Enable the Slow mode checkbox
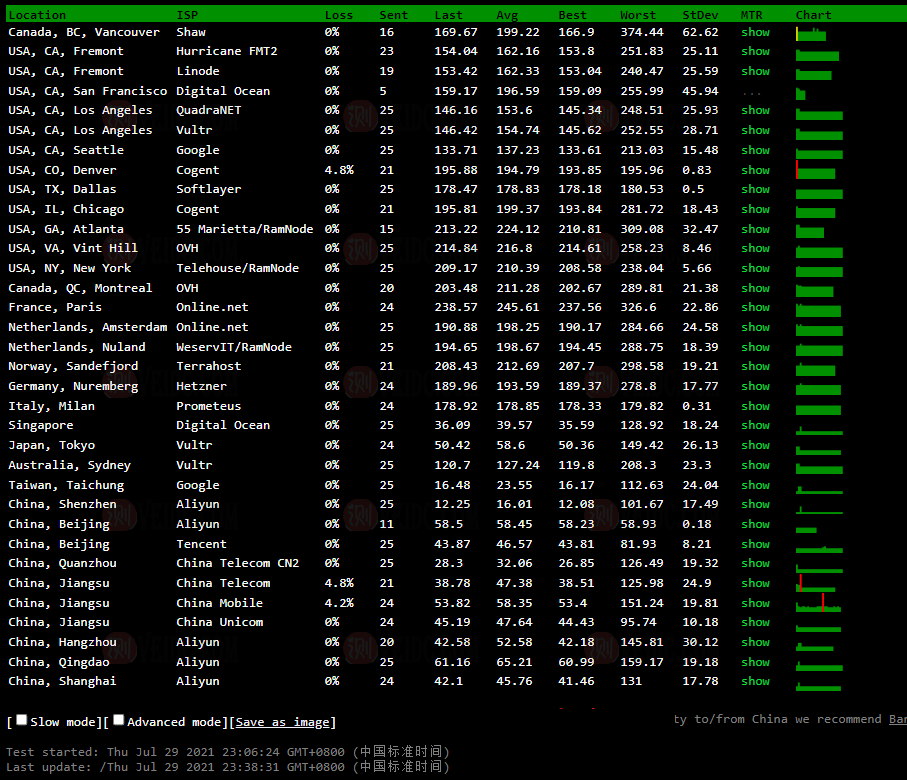The width and height of the screenshot is (907, 780). click(x=22, y=720)
